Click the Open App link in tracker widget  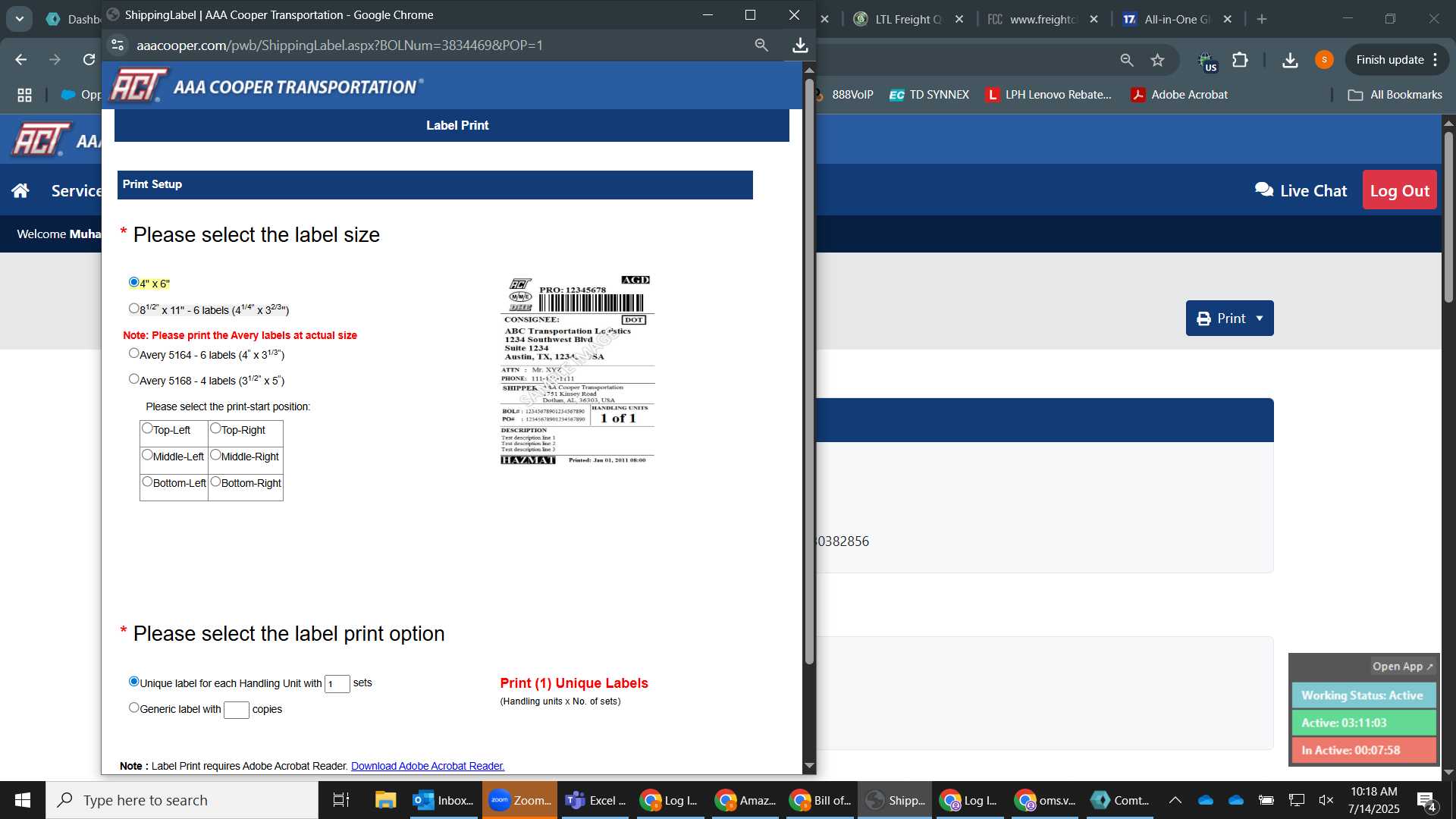point(1401,667)
